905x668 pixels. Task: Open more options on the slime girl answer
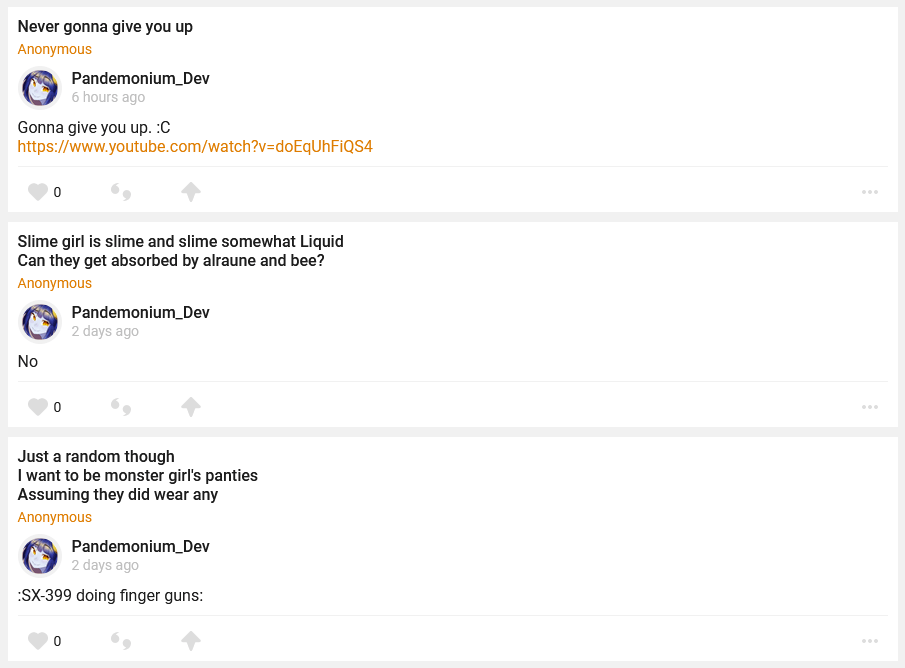click(x=869, y=407)
